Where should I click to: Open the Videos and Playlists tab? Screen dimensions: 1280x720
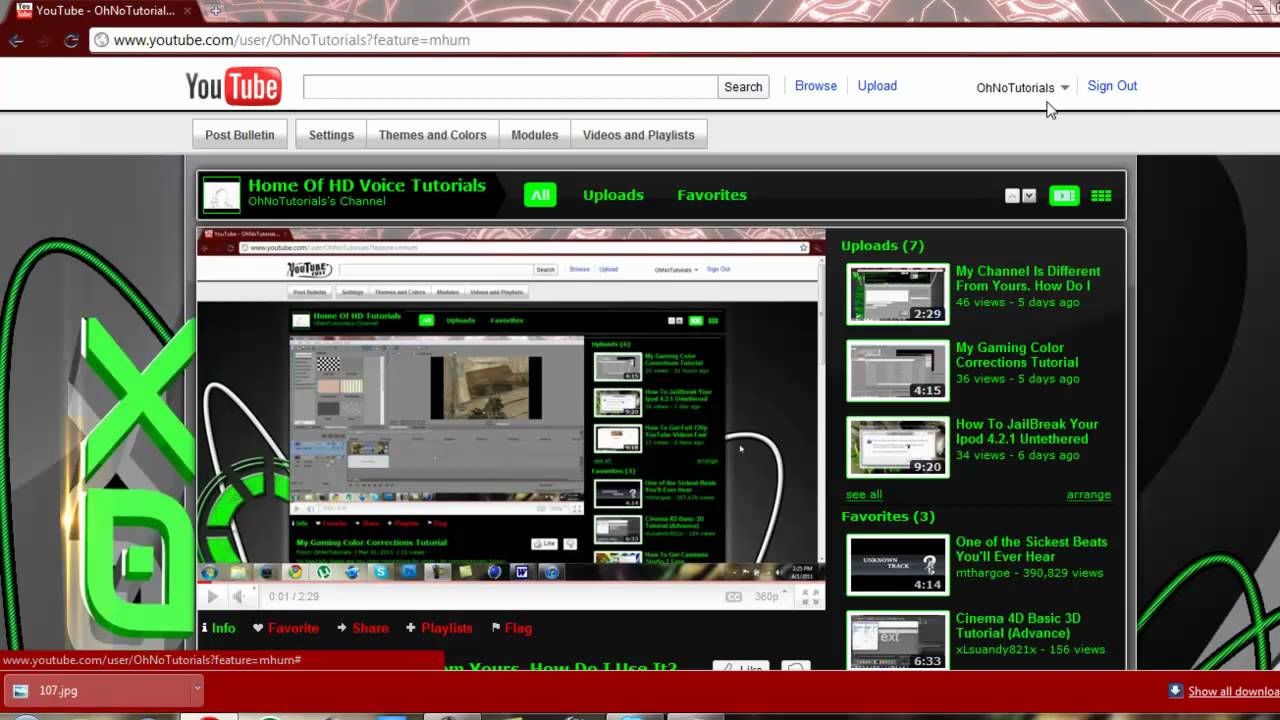[639, 135]
